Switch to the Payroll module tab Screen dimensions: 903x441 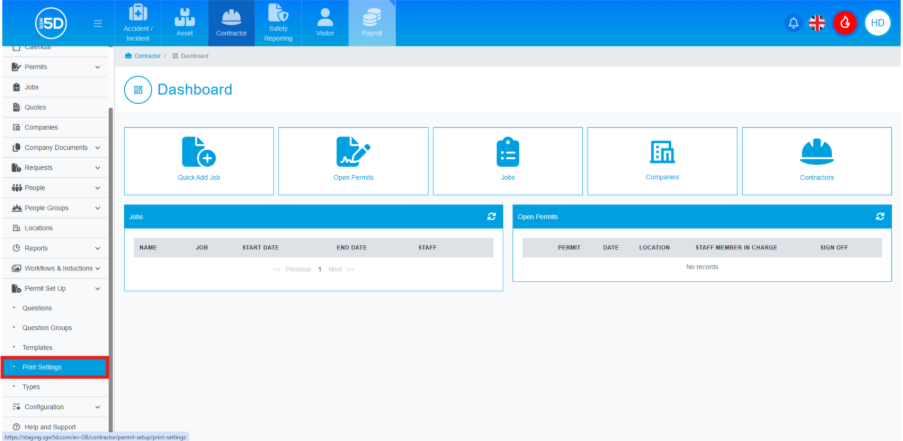(x=372, y=23)
